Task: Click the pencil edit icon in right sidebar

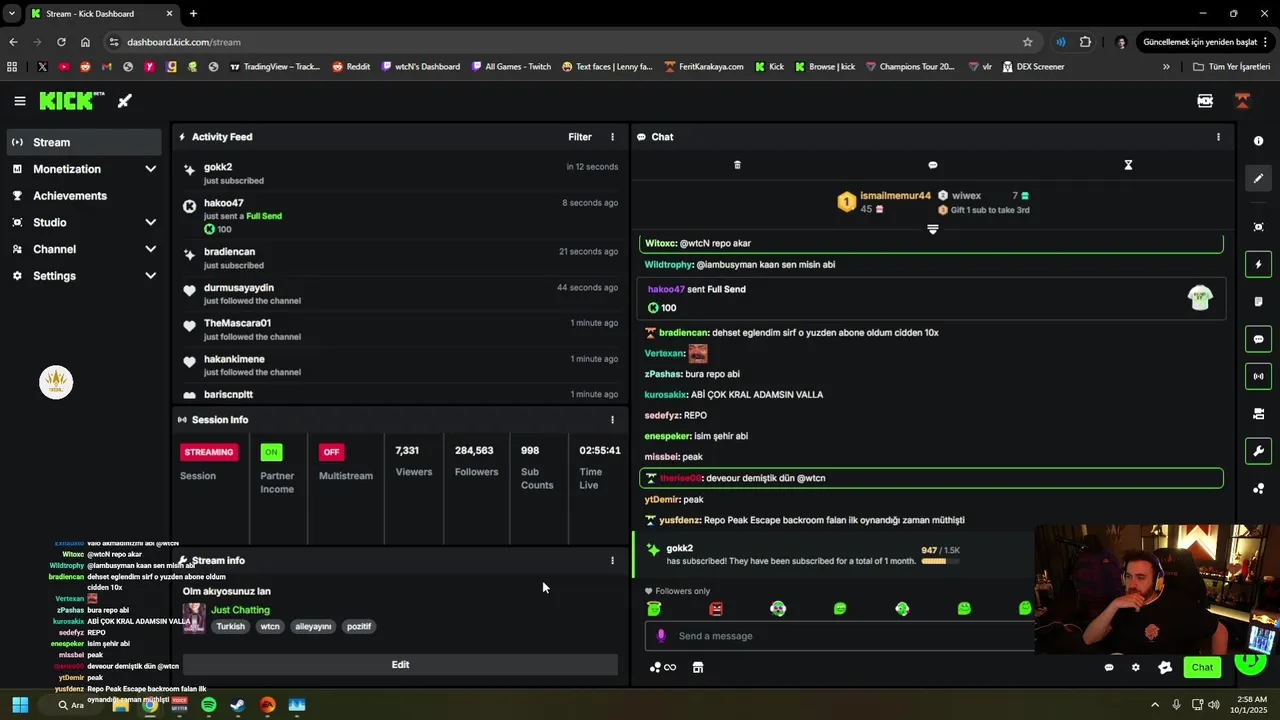Action: click(x=1258, y=178)
